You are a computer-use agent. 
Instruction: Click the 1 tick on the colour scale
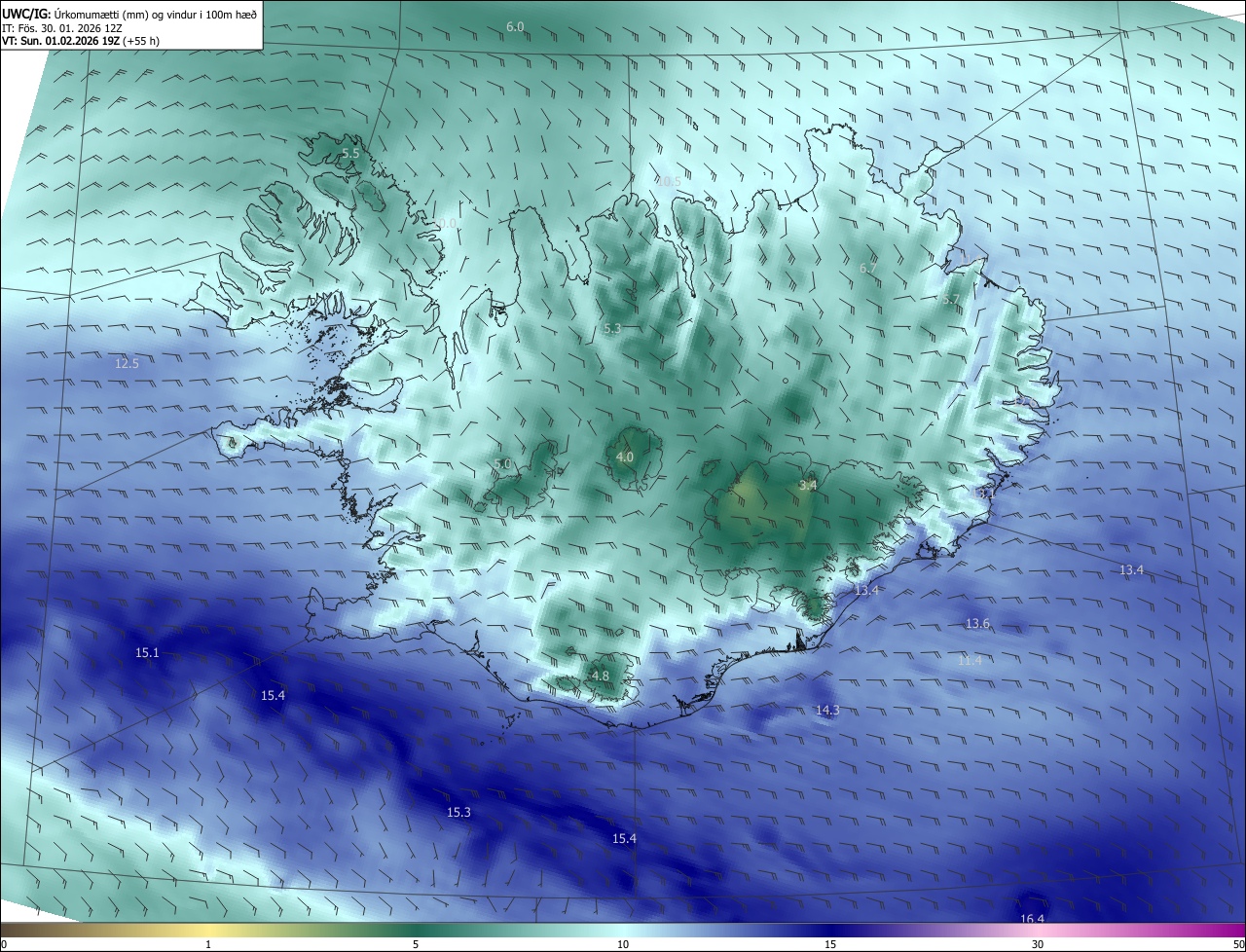(208, 944)
